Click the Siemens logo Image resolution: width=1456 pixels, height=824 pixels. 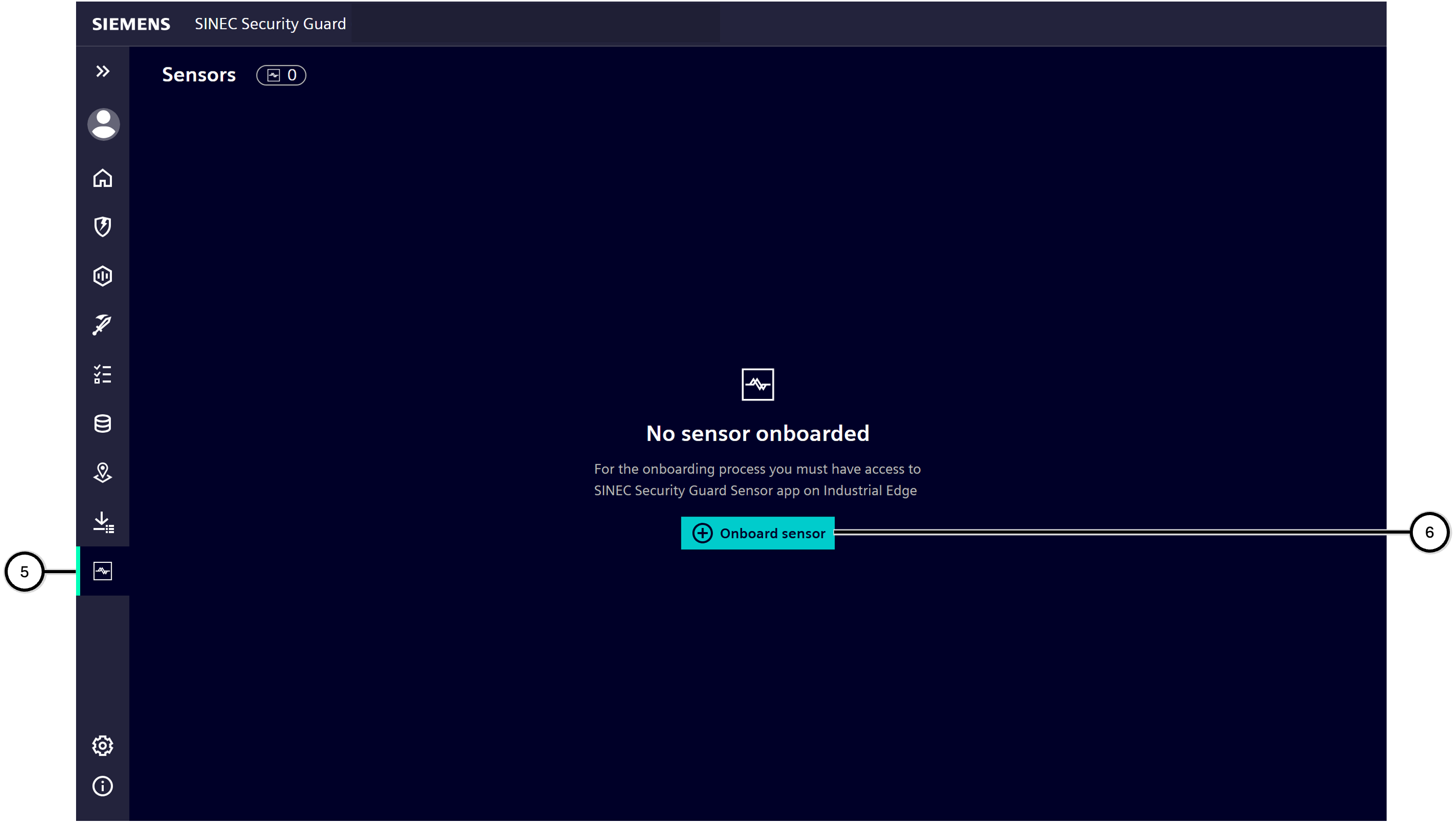(x=131, y=24)
